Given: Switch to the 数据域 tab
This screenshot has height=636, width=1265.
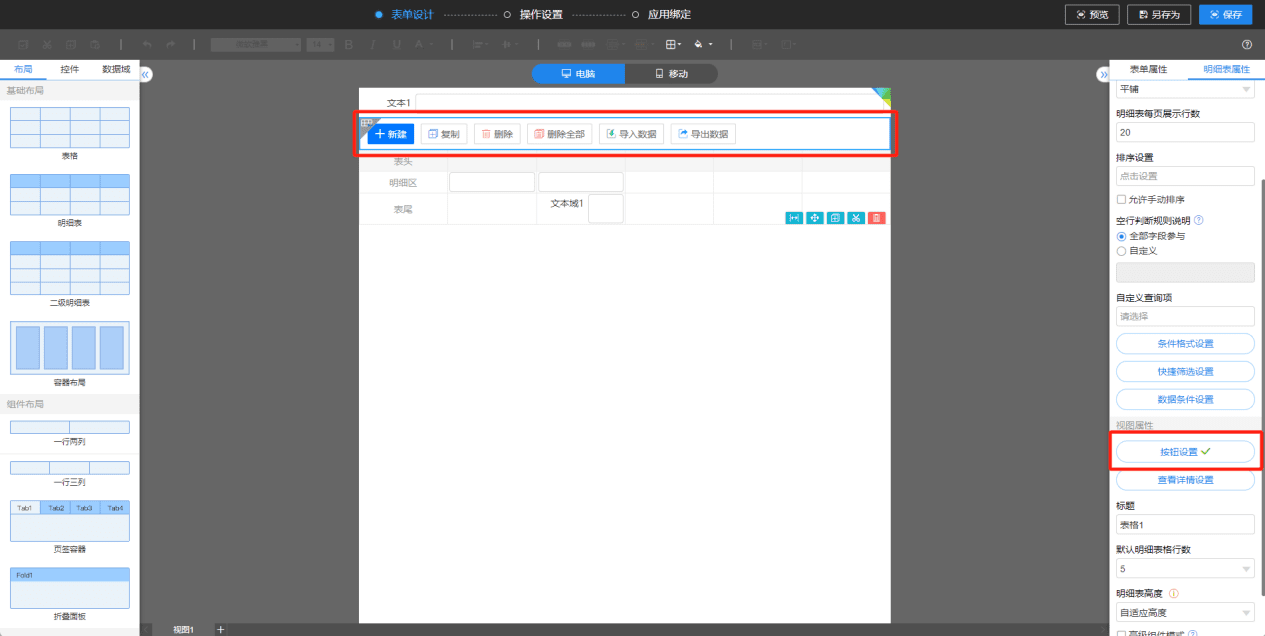Looking at the screenshot, I should (x=116, y=69).
